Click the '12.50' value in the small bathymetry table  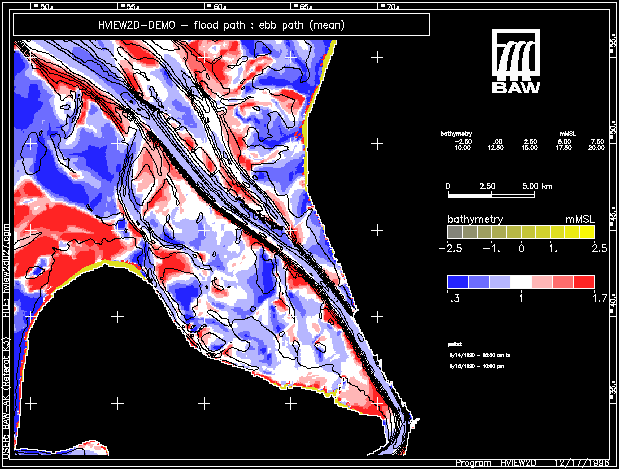496,148
